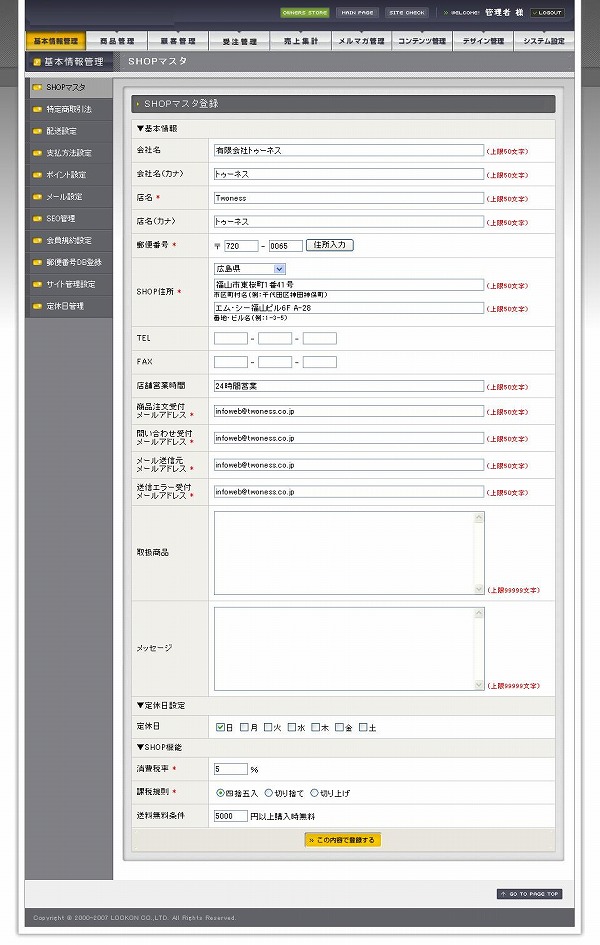Select 特定商取引法 in the sidebar
The width and height of the screenshot is (600, 945).
click(x=69, y=109)
